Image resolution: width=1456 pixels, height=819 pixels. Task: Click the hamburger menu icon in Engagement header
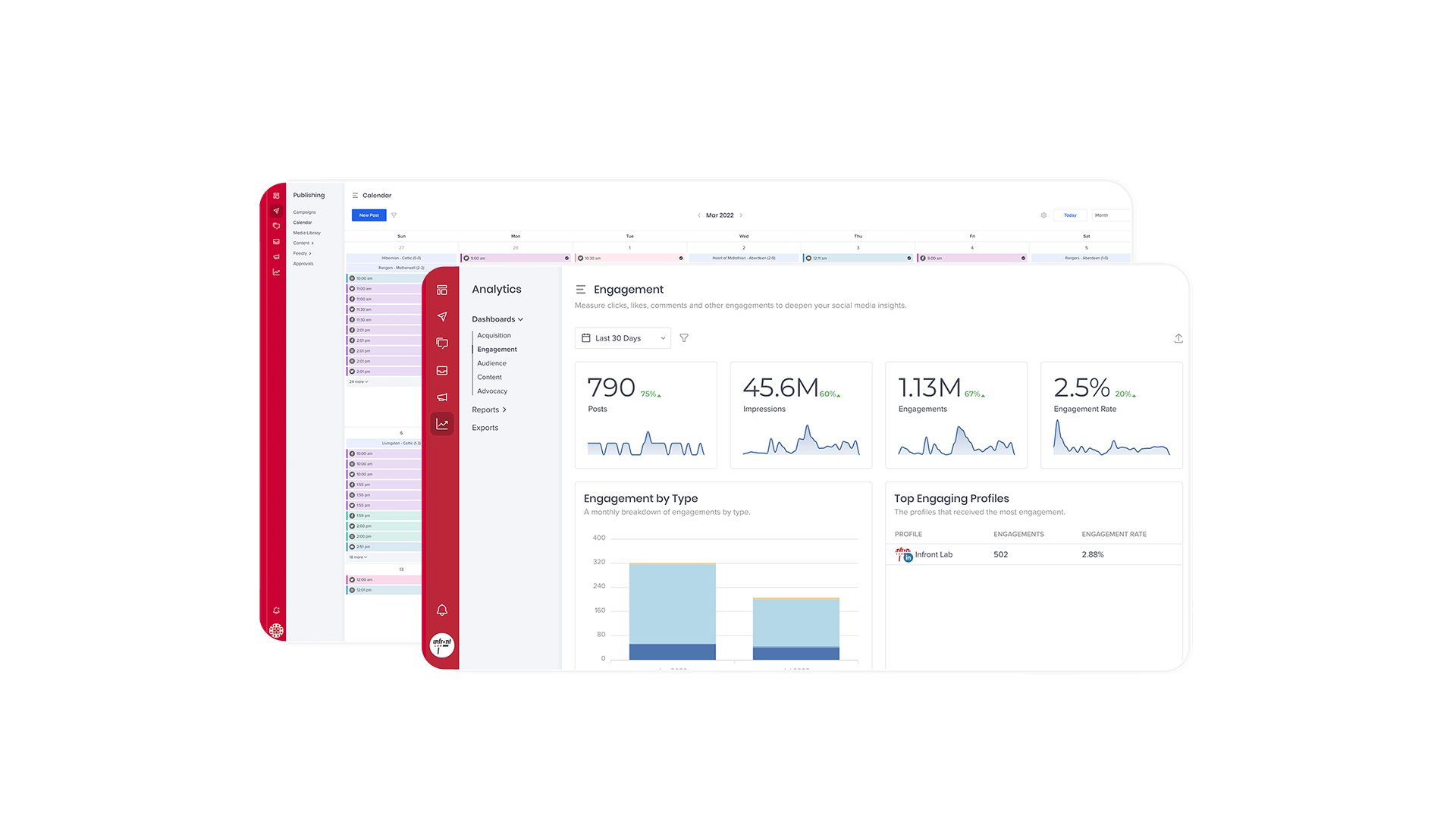click(581, 289)
